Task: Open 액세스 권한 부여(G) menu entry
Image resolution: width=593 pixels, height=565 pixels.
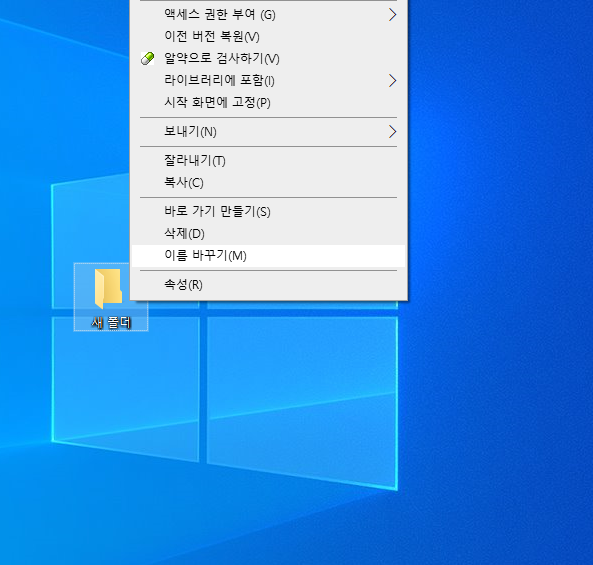Action: [x=269, y=15]
